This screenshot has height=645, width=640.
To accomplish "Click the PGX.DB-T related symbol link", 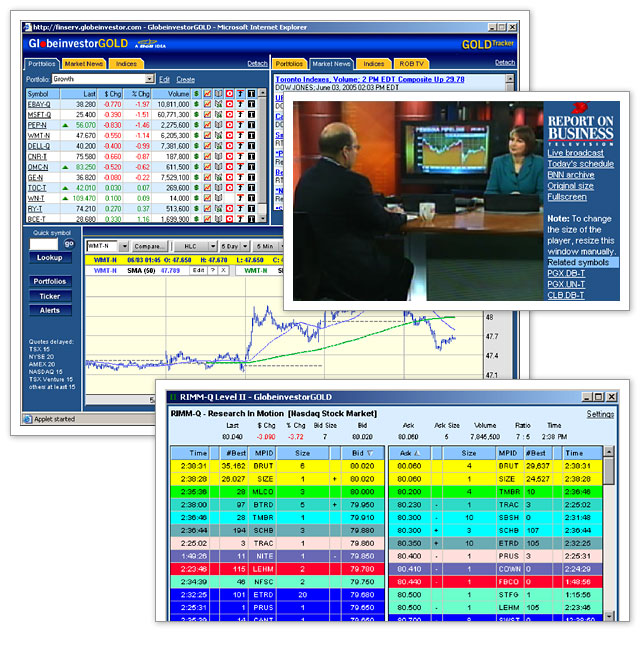I will (566, 274).
